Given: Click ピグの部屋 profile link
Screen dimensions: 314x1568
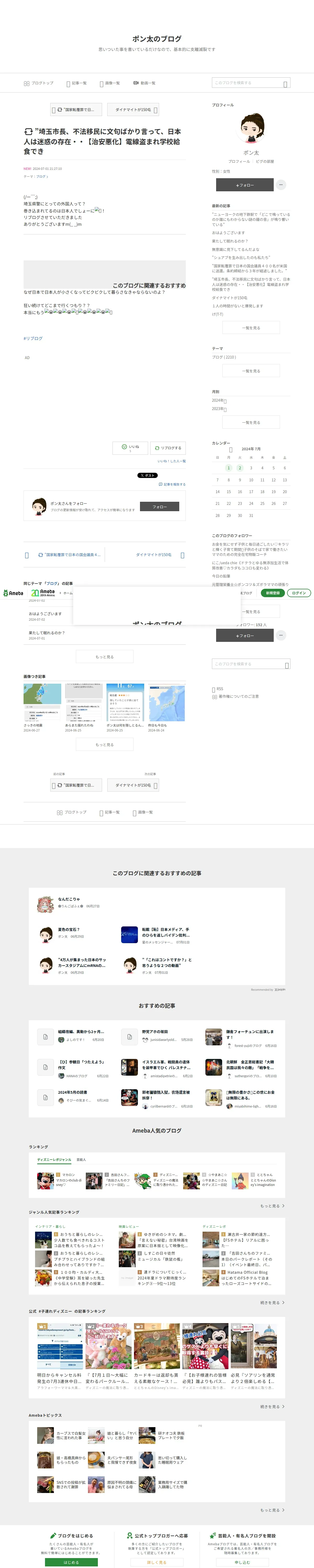Looking at the screenshot, I should click(x=265, y=161).
